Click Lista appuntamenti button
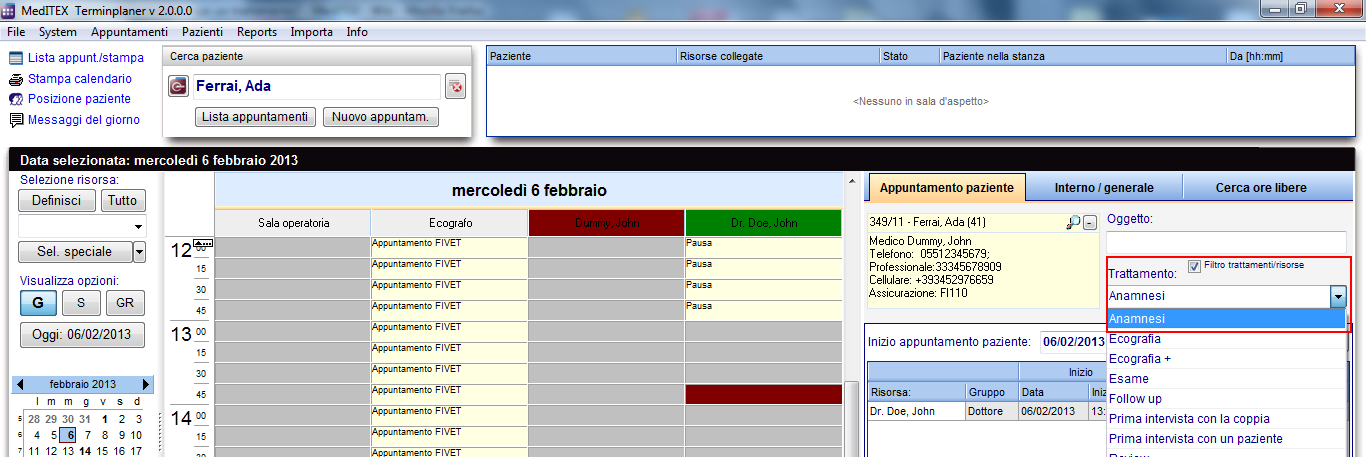Viewport: 1366px width, 457px height. click(255, 117)
